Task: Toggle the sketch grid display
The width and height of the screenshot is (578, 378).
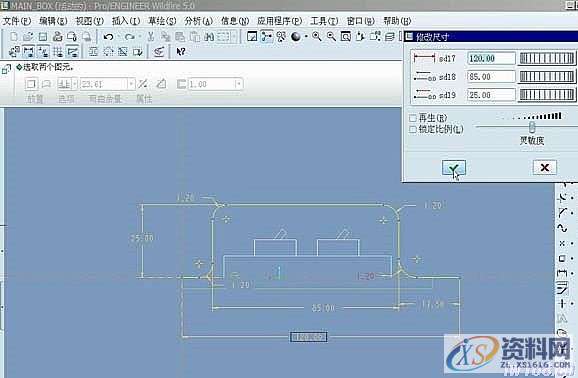Action: tap(58, 52)
